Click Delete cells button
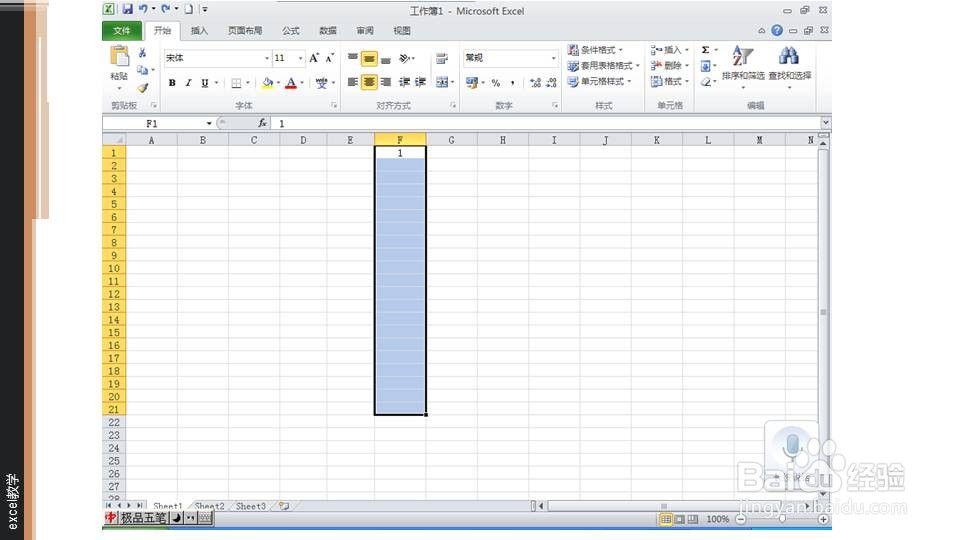Screen dimensions: 960x540 (670, 66)
